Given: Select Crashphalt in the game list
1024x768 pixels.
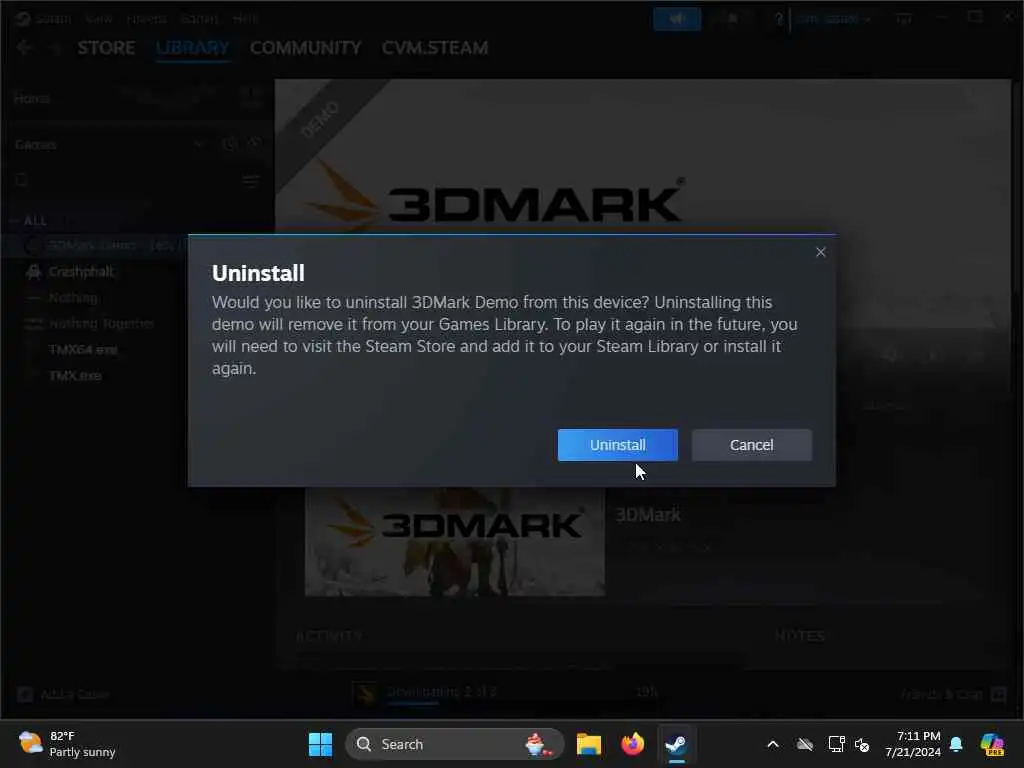Looking at the screenshot, I should (x=81, y=272).
